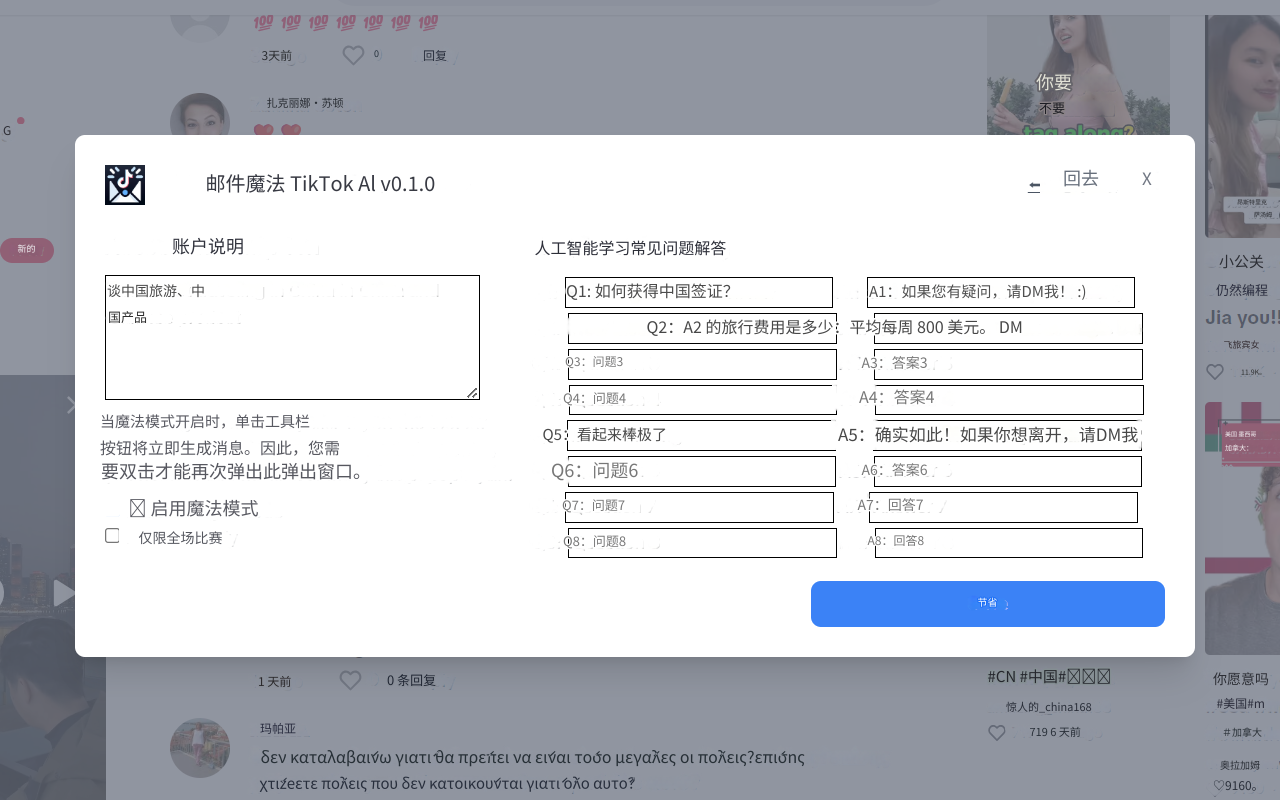Close the dialog with the X button
This screenshot has width=1280, height=800.
(1147, 179)
